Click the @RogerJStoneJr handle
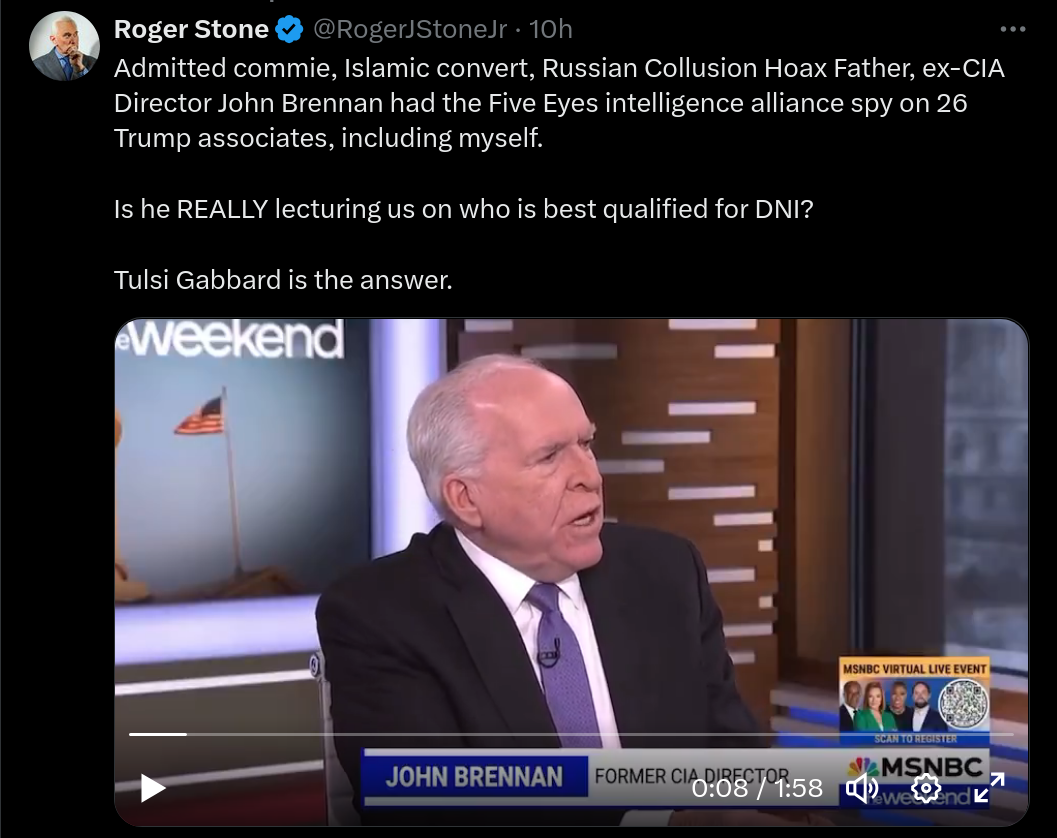This screenshot has width=1057, height=838. (x=410, y=29)
